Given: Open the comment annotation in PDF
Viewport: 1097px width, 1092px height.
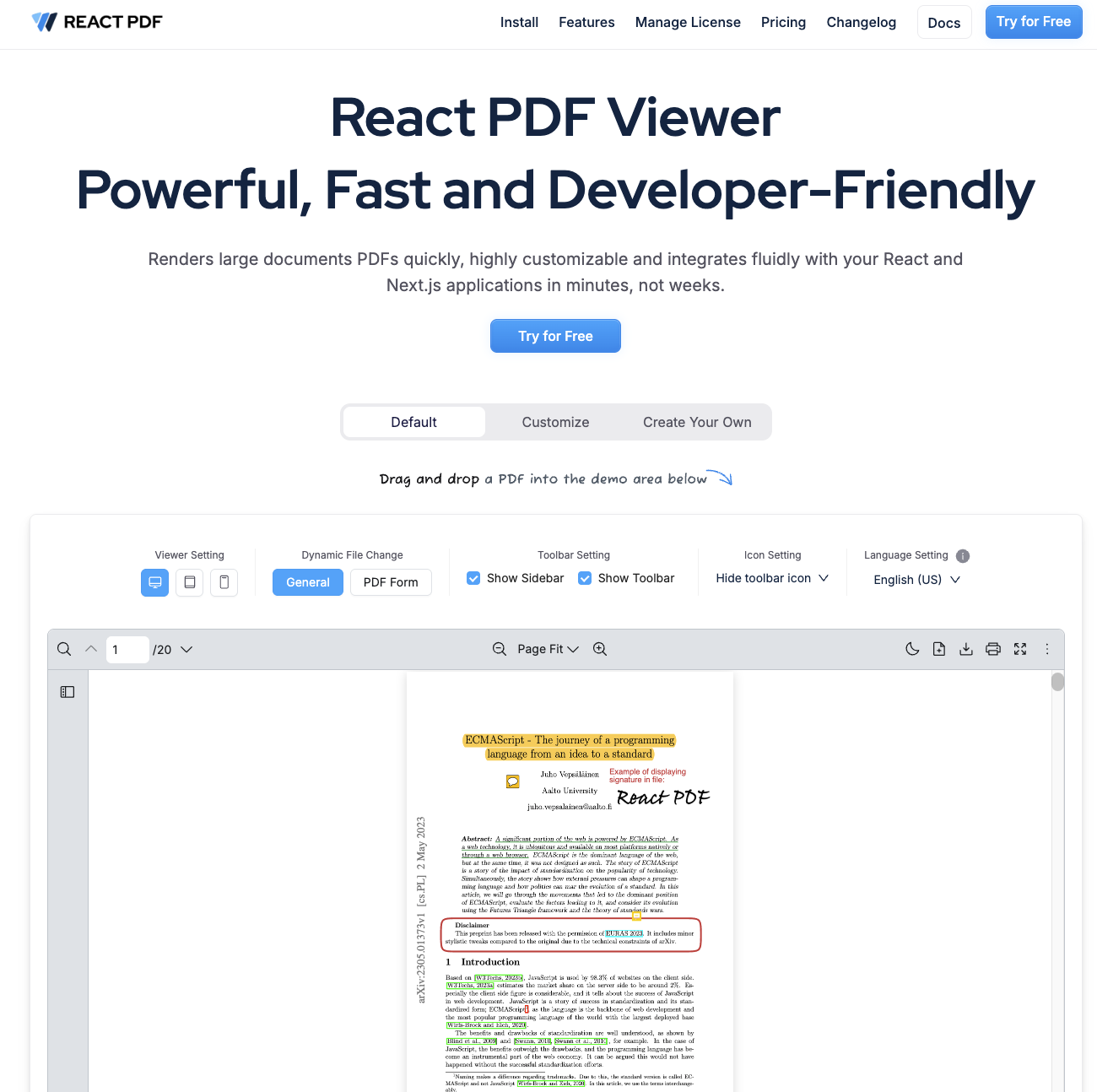Looking at the screenshot, I should (512, 781).
